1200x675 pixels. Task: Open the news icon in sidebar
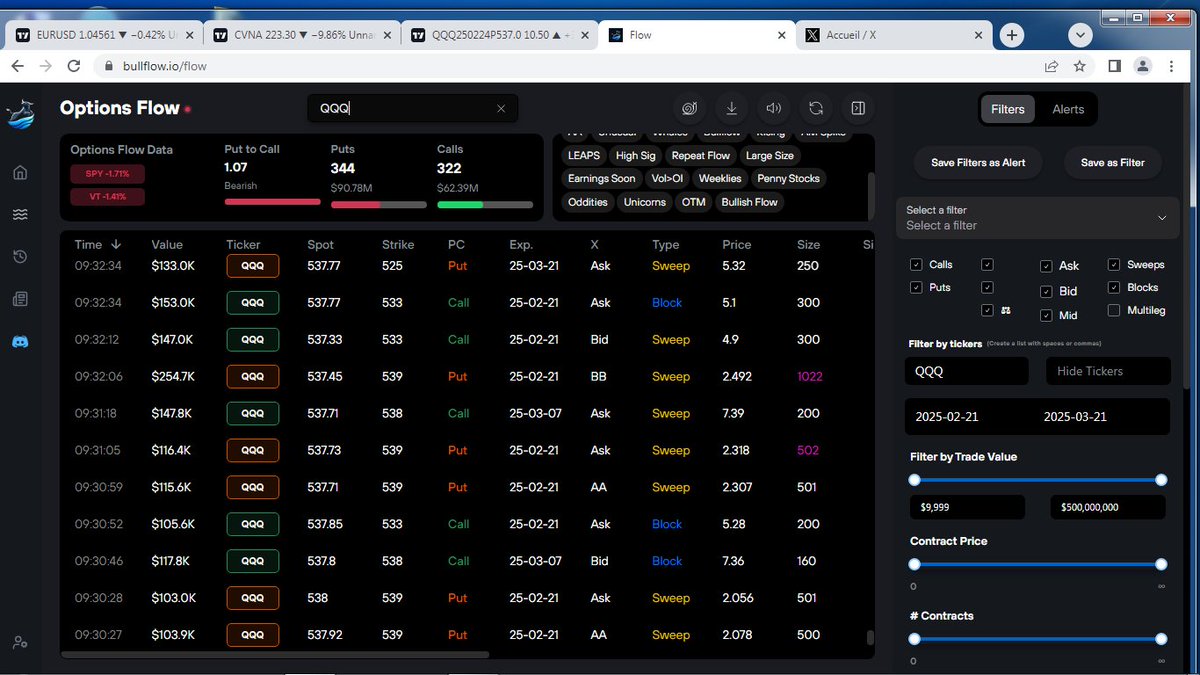[x=20, y=299]
